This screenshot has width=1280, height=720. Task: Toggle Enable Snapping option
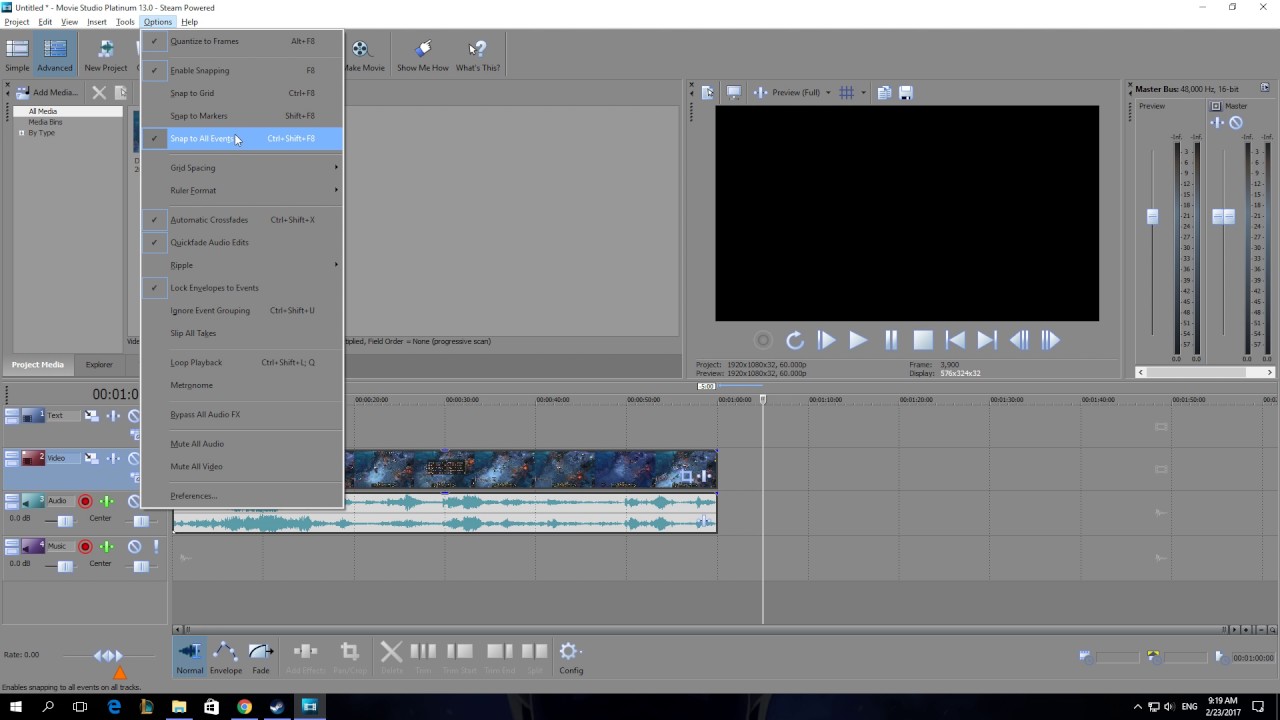tap(242, 70)
